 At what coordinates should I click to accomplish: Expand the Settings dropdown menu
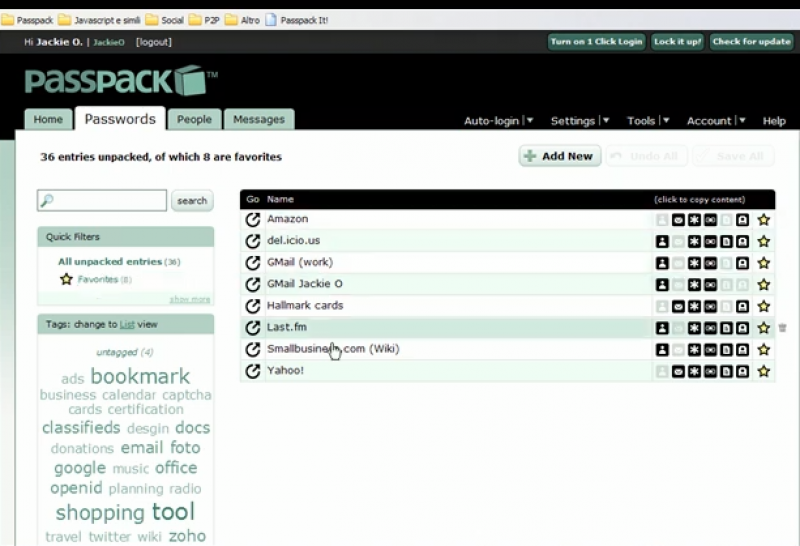(580, 121)
